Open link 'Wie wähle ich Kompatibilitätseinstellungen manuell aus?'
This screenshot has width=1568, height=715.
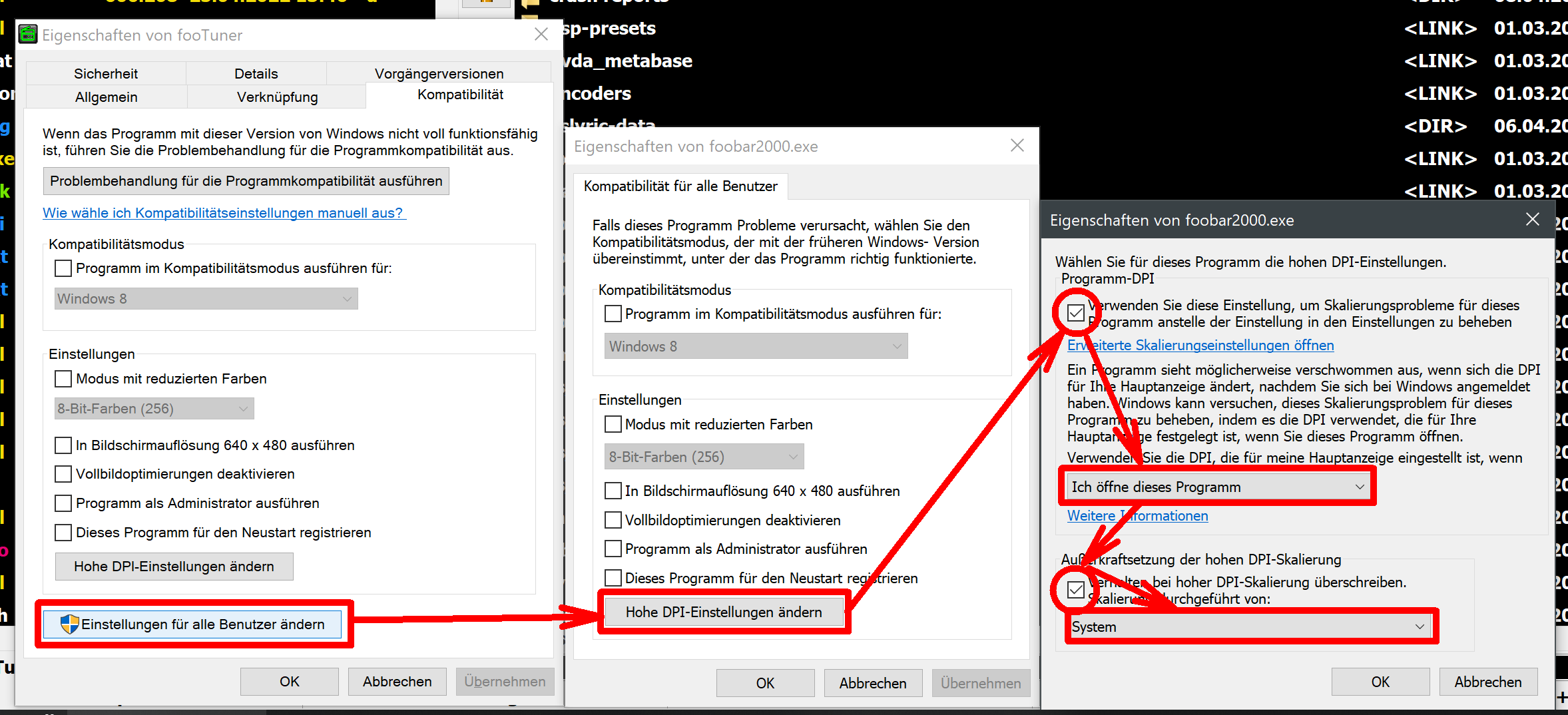coord(223,213)
